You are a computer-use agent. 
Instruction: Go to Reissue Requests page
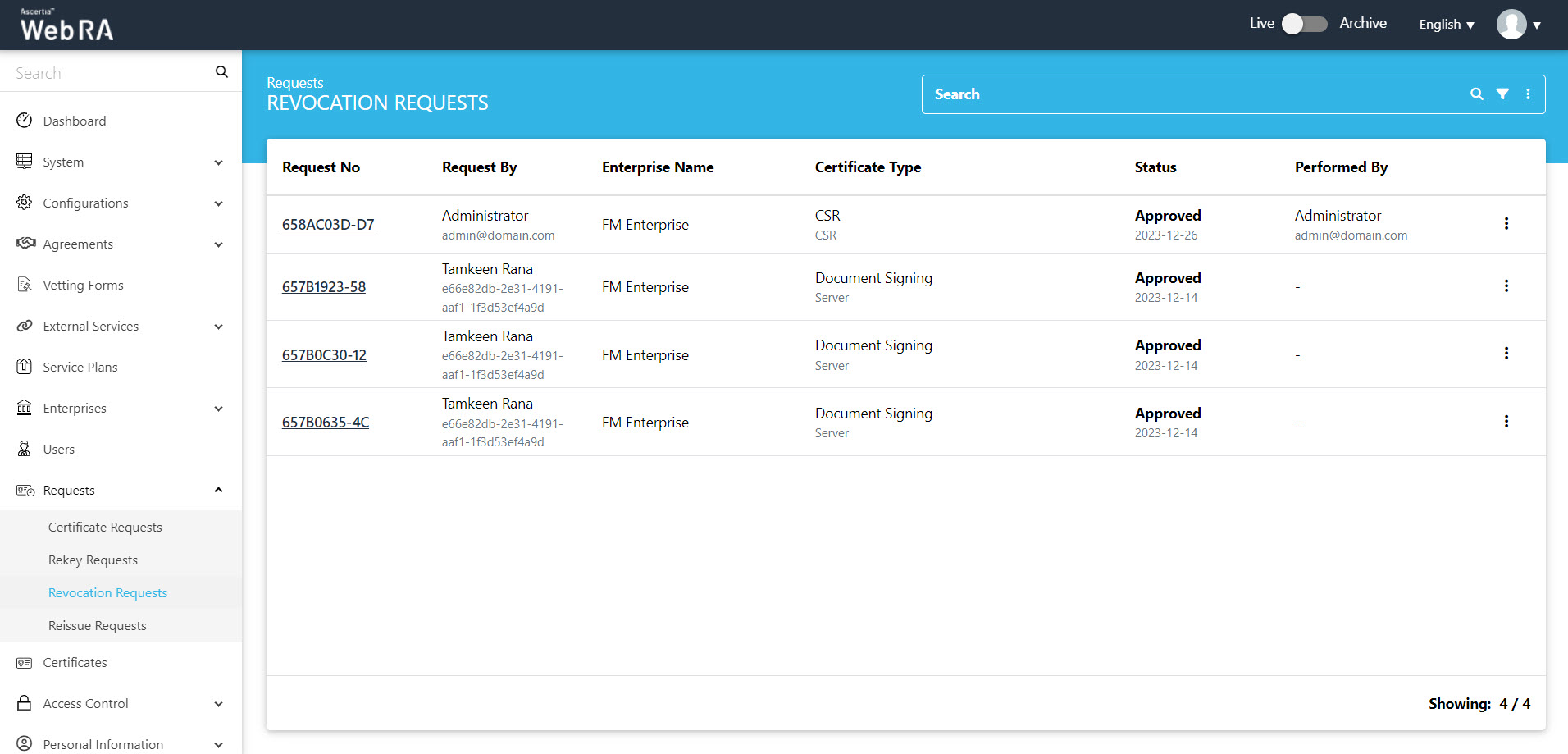(98, 626)
